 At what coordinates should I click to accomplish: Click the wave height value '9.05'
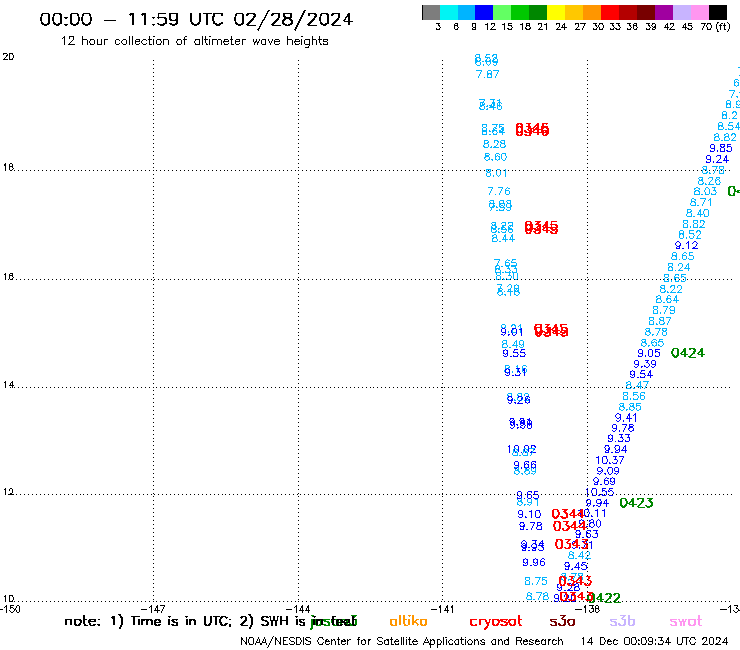pyautogui.click(x=649, y=354)
